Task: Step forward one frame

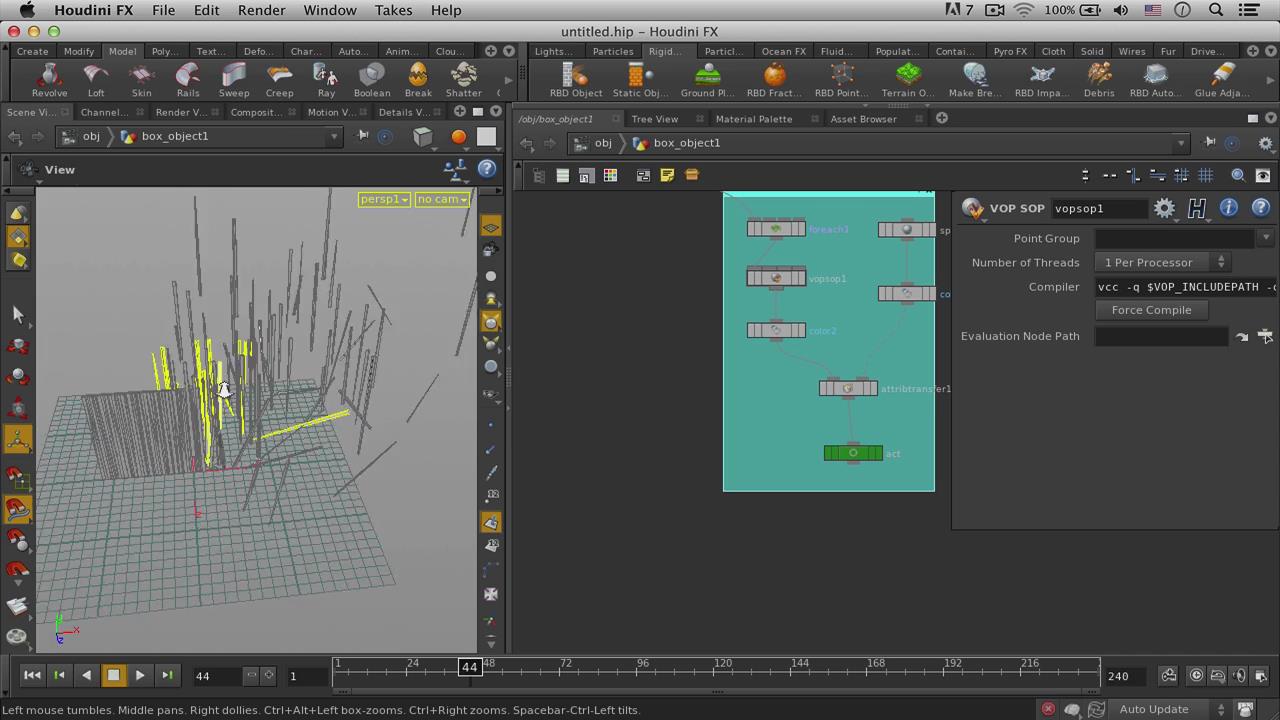Action: 167,675
